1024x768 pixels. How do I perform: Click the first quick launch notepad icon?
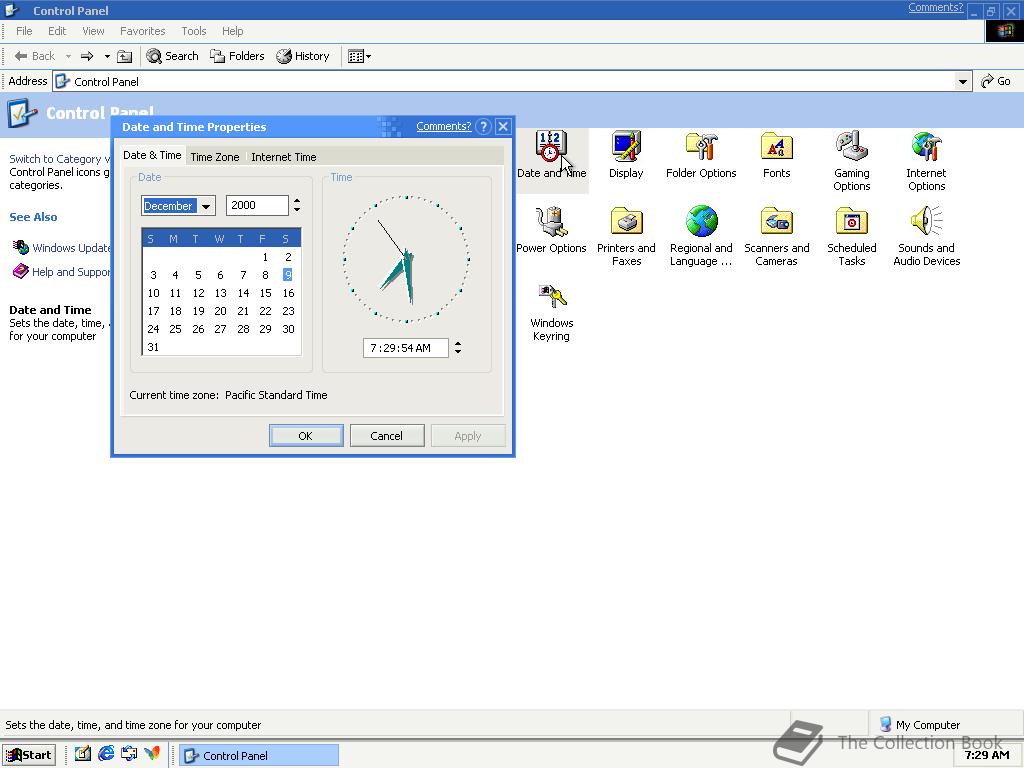82,754
